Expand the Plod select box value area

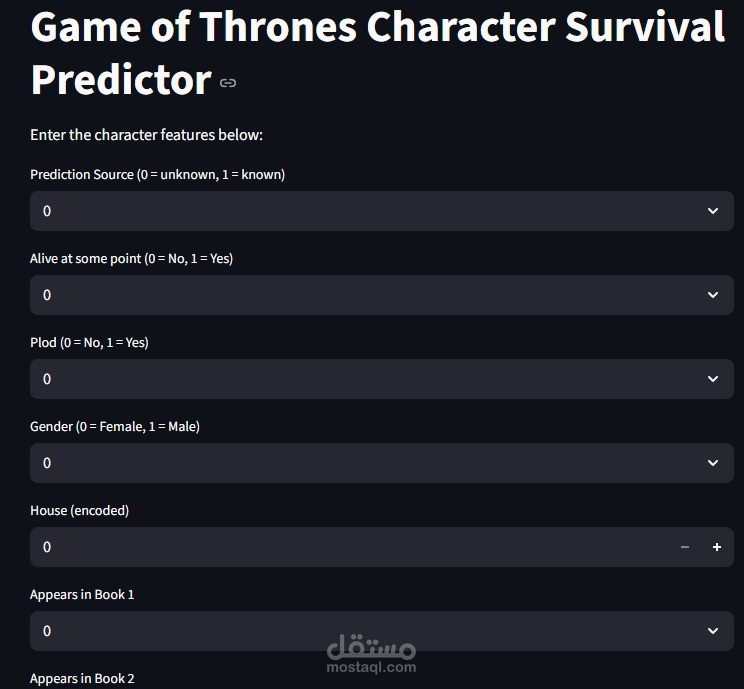coord(350,379)
